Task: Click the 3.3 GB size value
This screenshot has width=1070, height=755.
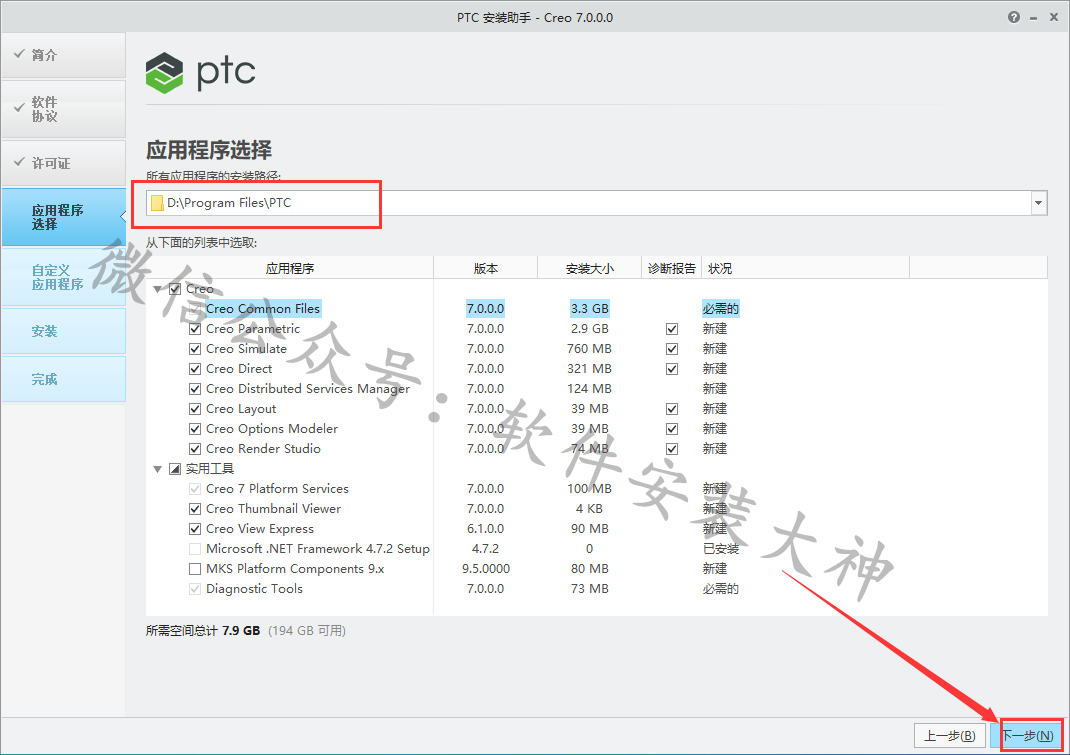Action: click(590, 309)
